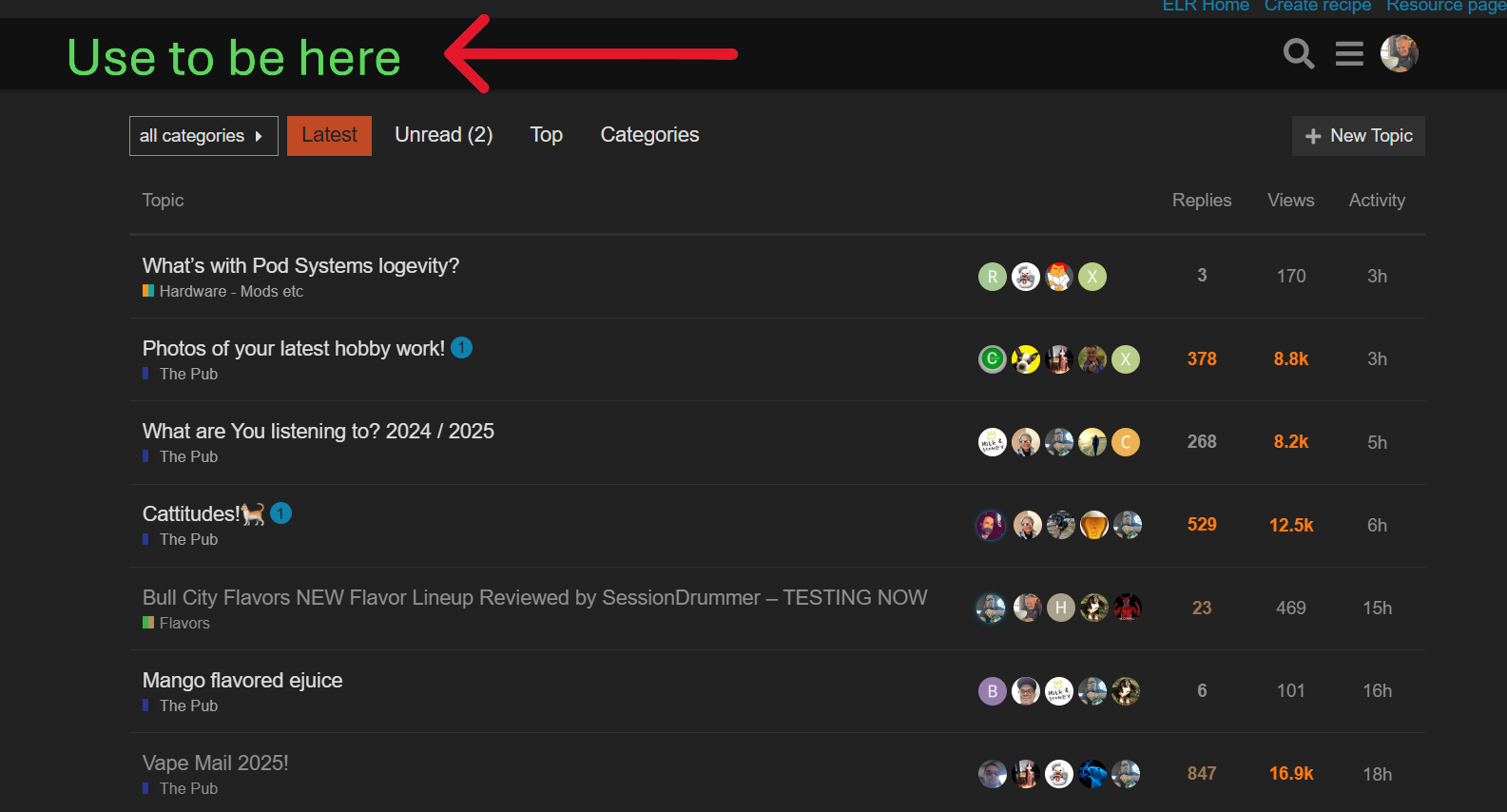This screenshot has width=1507, height=812.
Task: Open the forum search magnifier icon
Action: point(1298,54)
